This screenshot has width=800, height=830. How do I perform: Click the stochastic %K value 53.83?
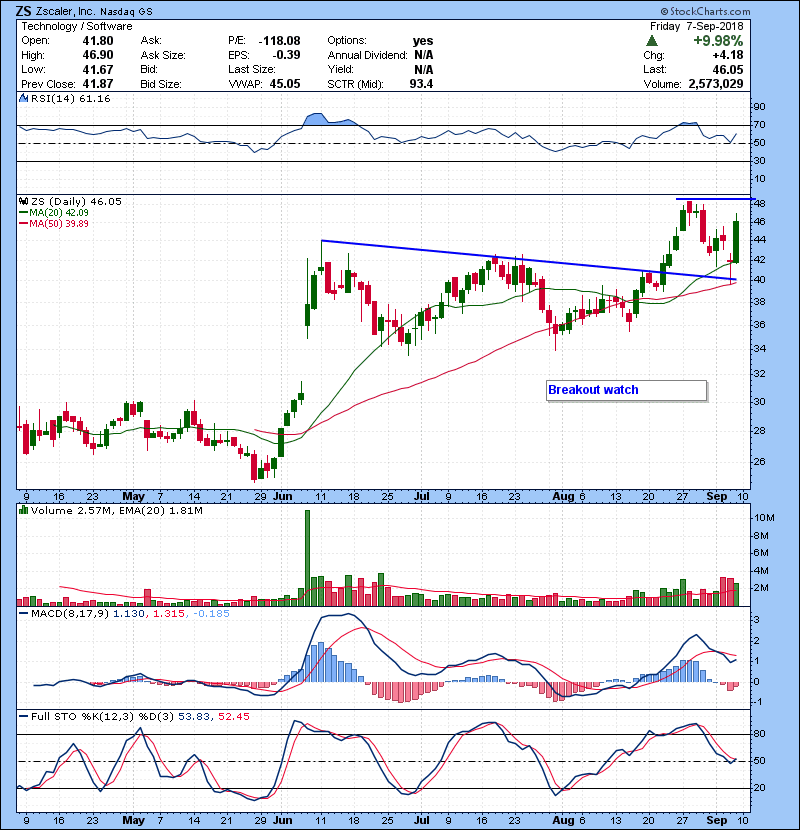pyautogui.click(x=194, y=717)
